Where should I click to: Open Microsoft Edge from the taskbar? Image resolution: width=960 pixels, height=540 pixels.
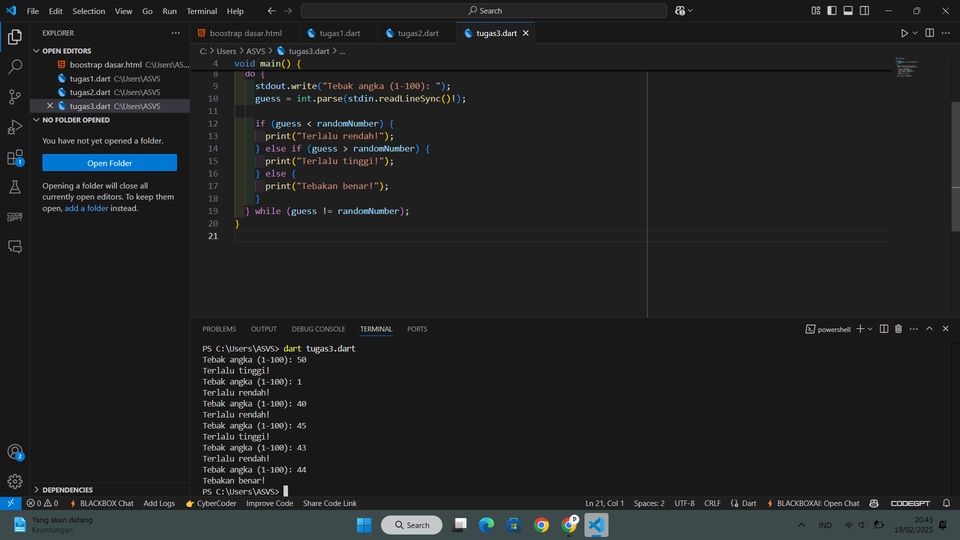[486, 525]
